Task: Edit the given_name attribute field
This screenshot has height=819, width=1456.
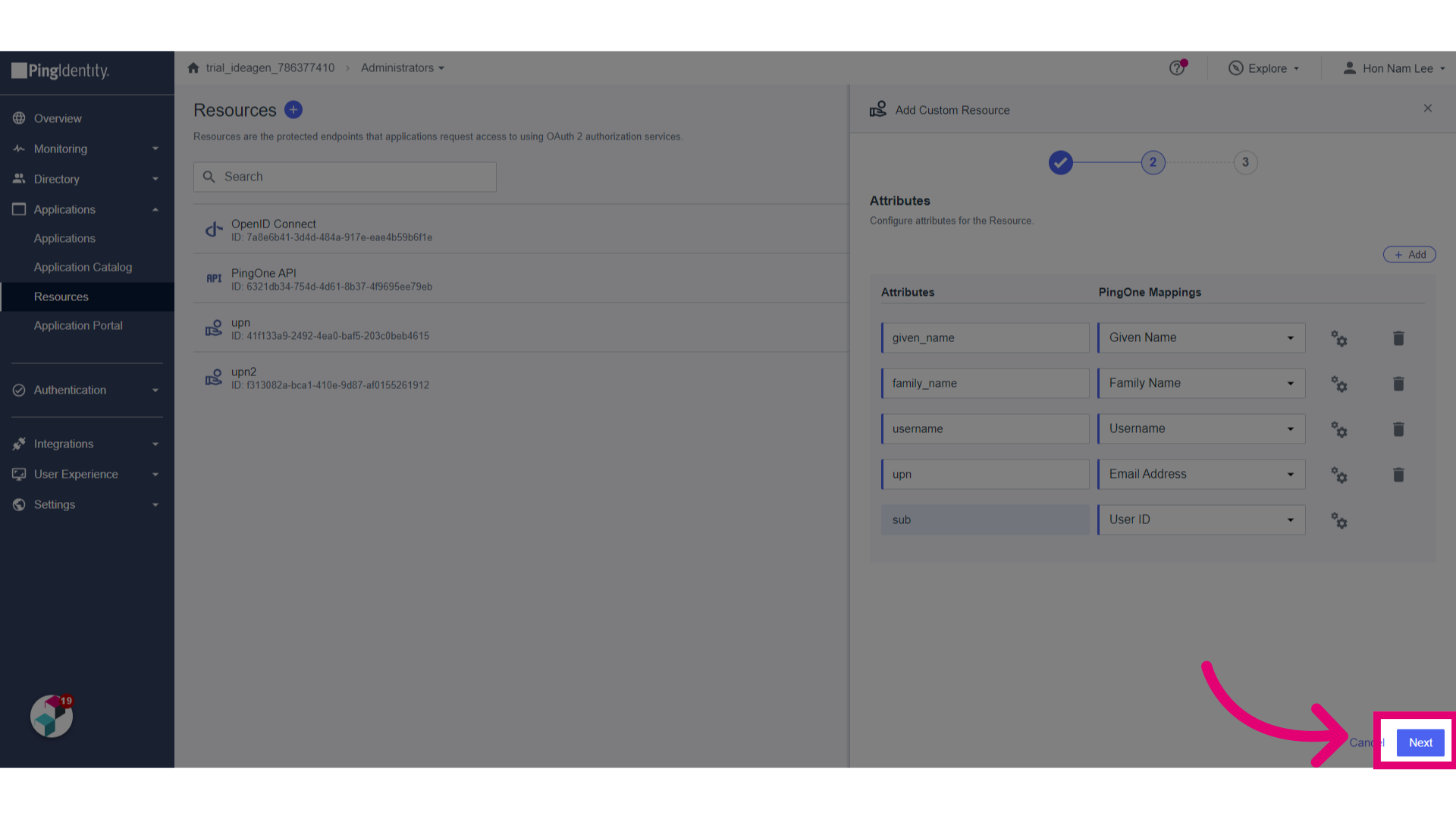Action: tap(985, 337)
